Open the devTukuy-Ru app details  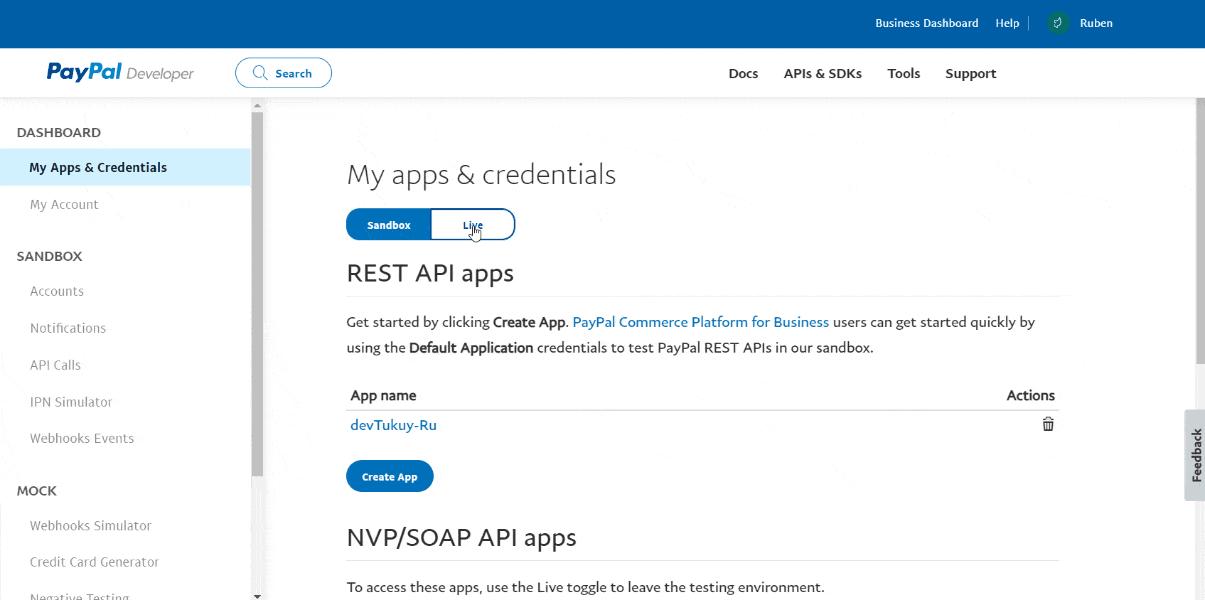[393, 424]
